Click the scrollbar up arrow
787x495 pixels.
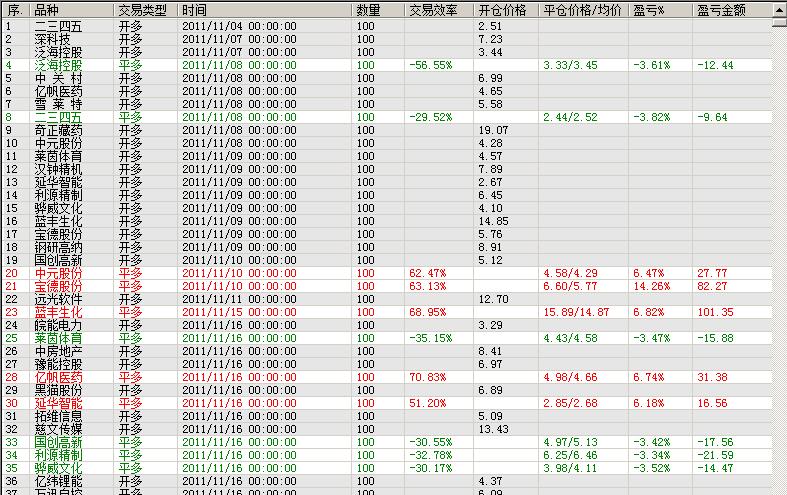coord(779,10)
